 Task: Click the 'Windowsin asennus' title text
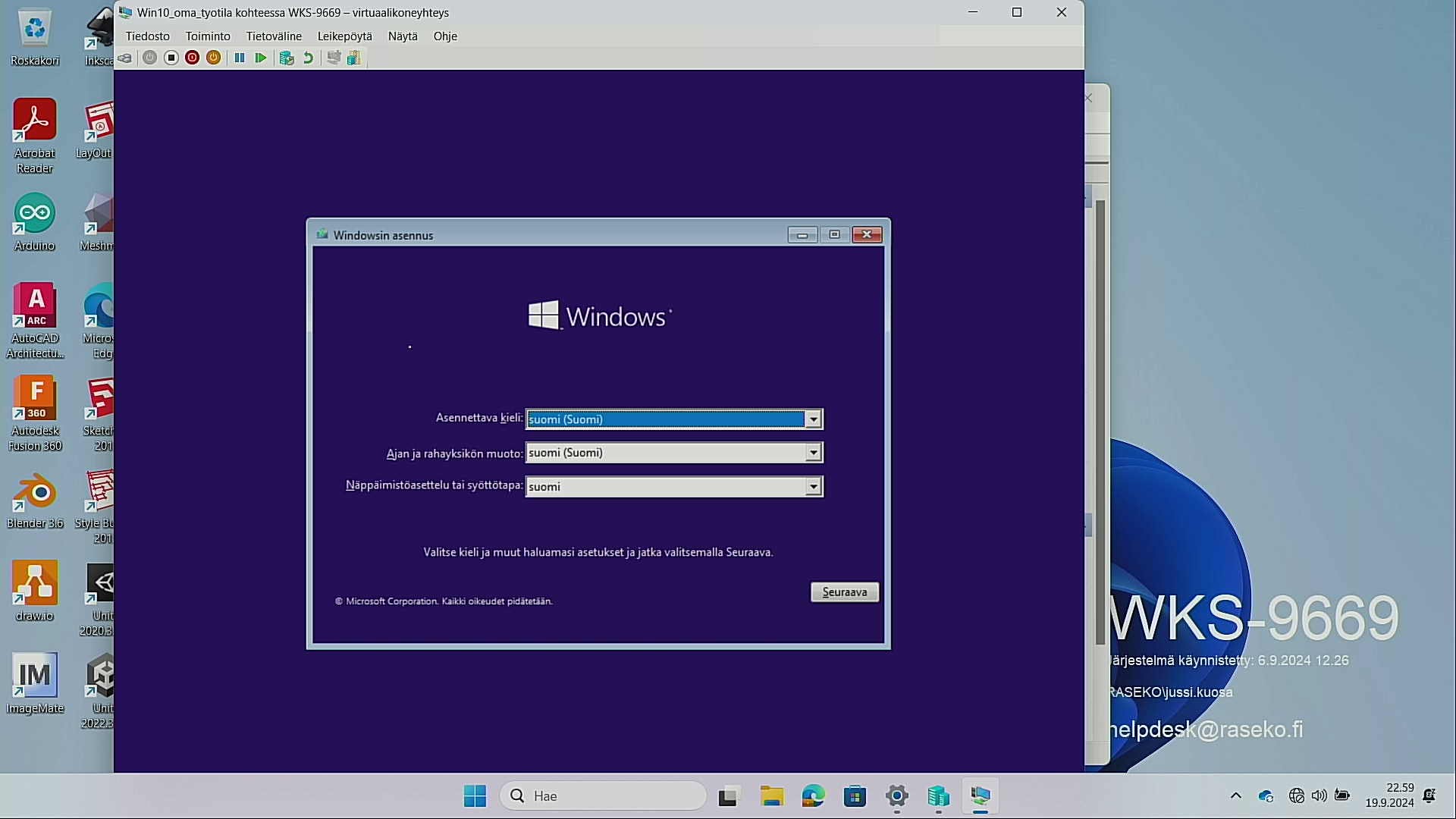[x=384, y=236]
